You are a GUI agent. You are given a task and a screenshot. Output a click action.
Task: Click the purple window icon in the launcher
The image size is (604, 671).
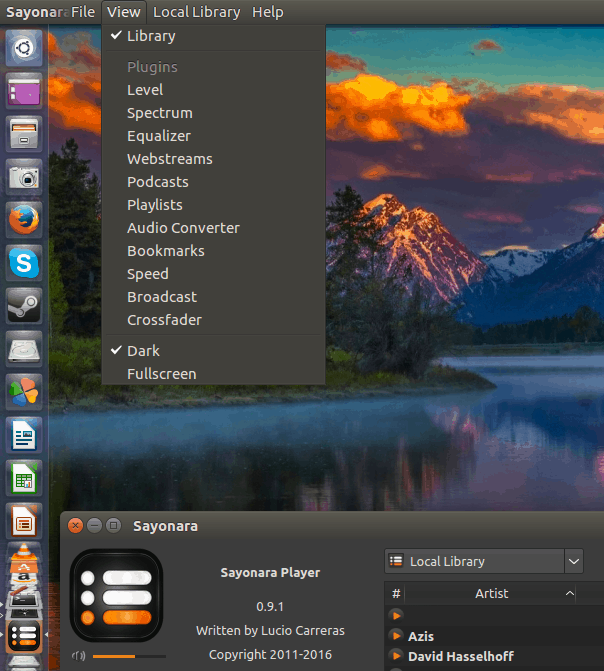coord(24,91)
